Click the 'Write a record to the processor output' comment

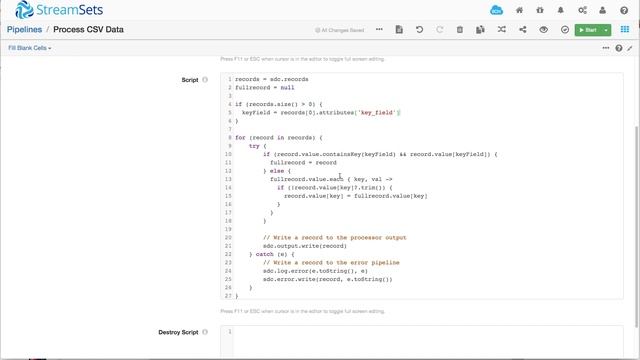(334, 238)
